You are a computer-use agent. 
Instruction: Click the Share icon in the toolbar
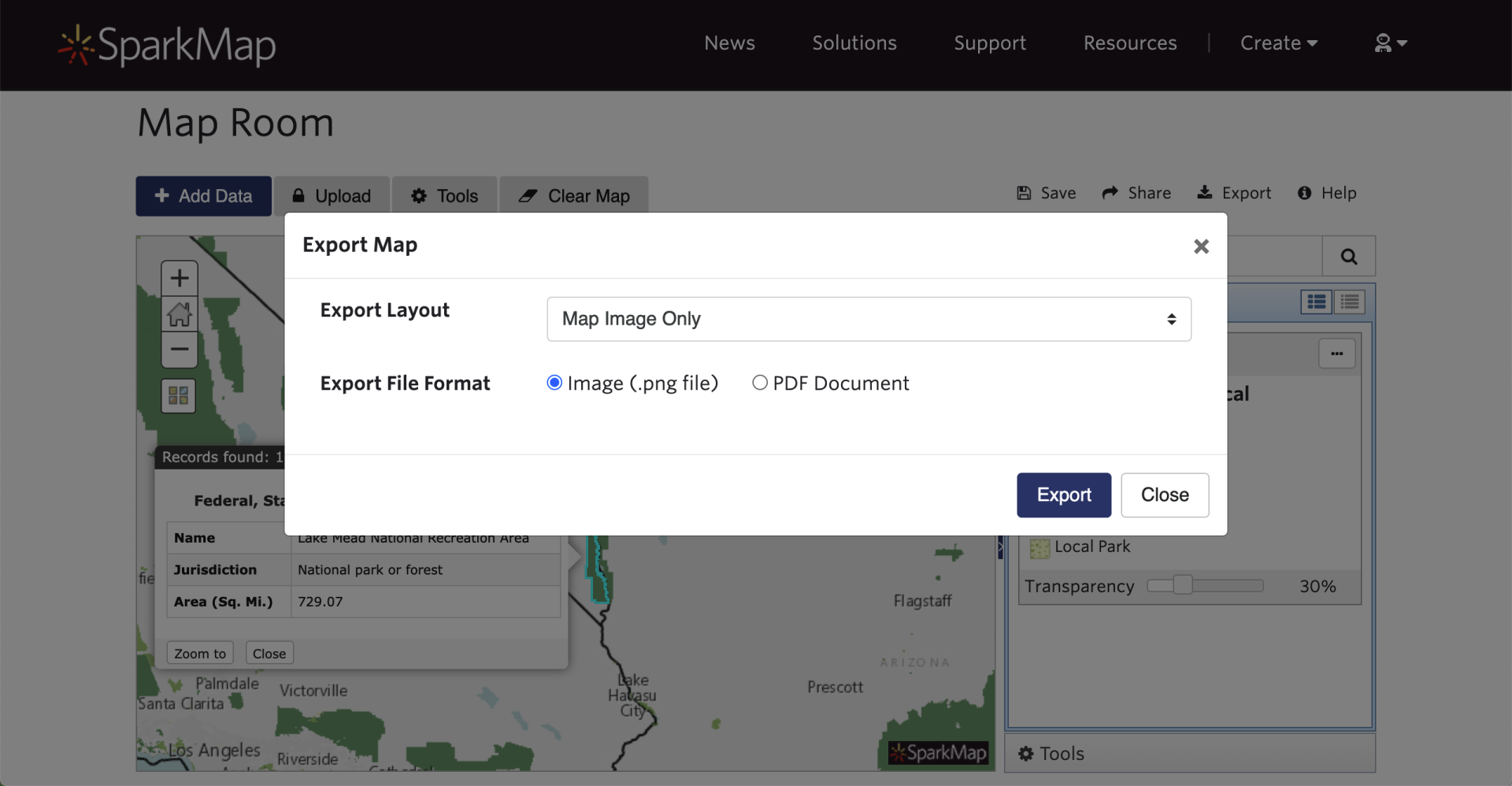[1110, 193]
